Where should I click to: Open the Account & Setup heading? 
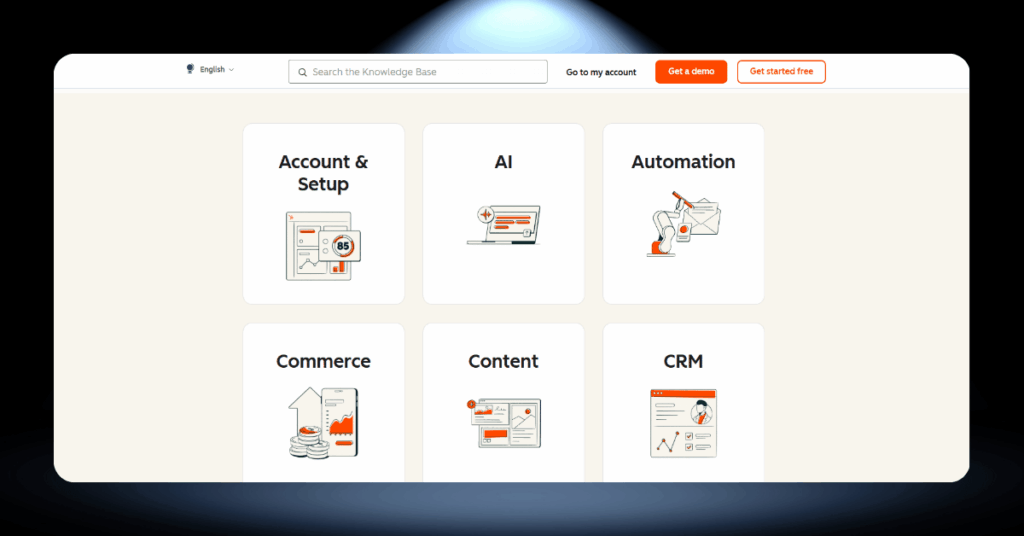pos(323,173)
